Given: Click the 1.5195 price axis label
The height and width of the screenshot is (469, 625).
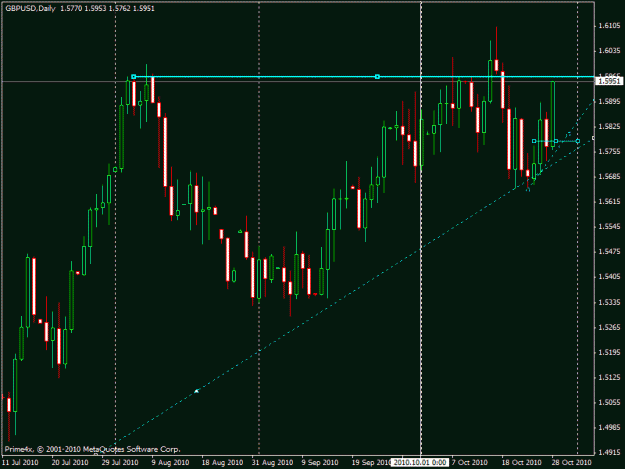Looking at the screenshot, I should coord(609,352).
